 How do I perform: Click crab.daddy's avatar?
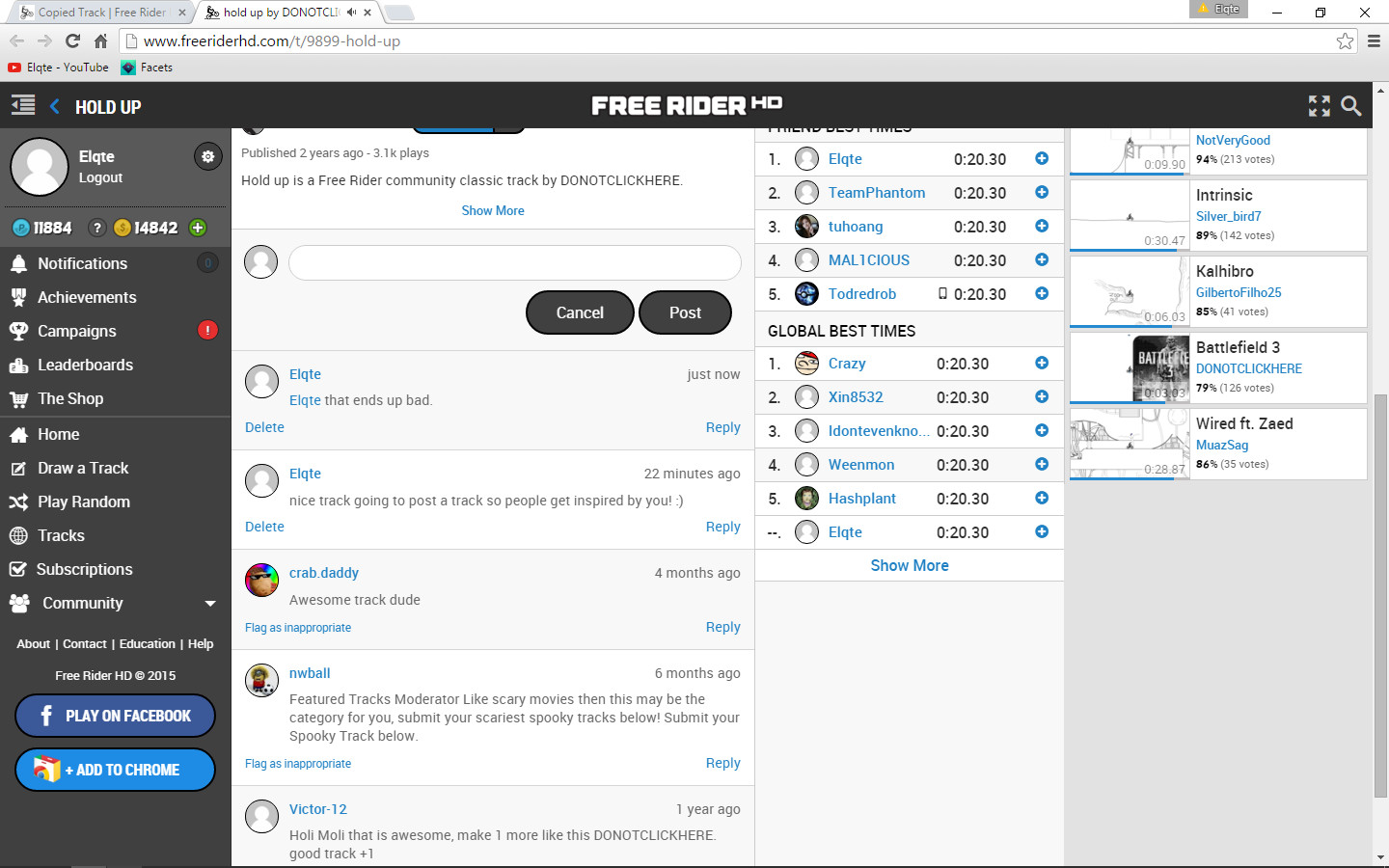coord(261,580)
